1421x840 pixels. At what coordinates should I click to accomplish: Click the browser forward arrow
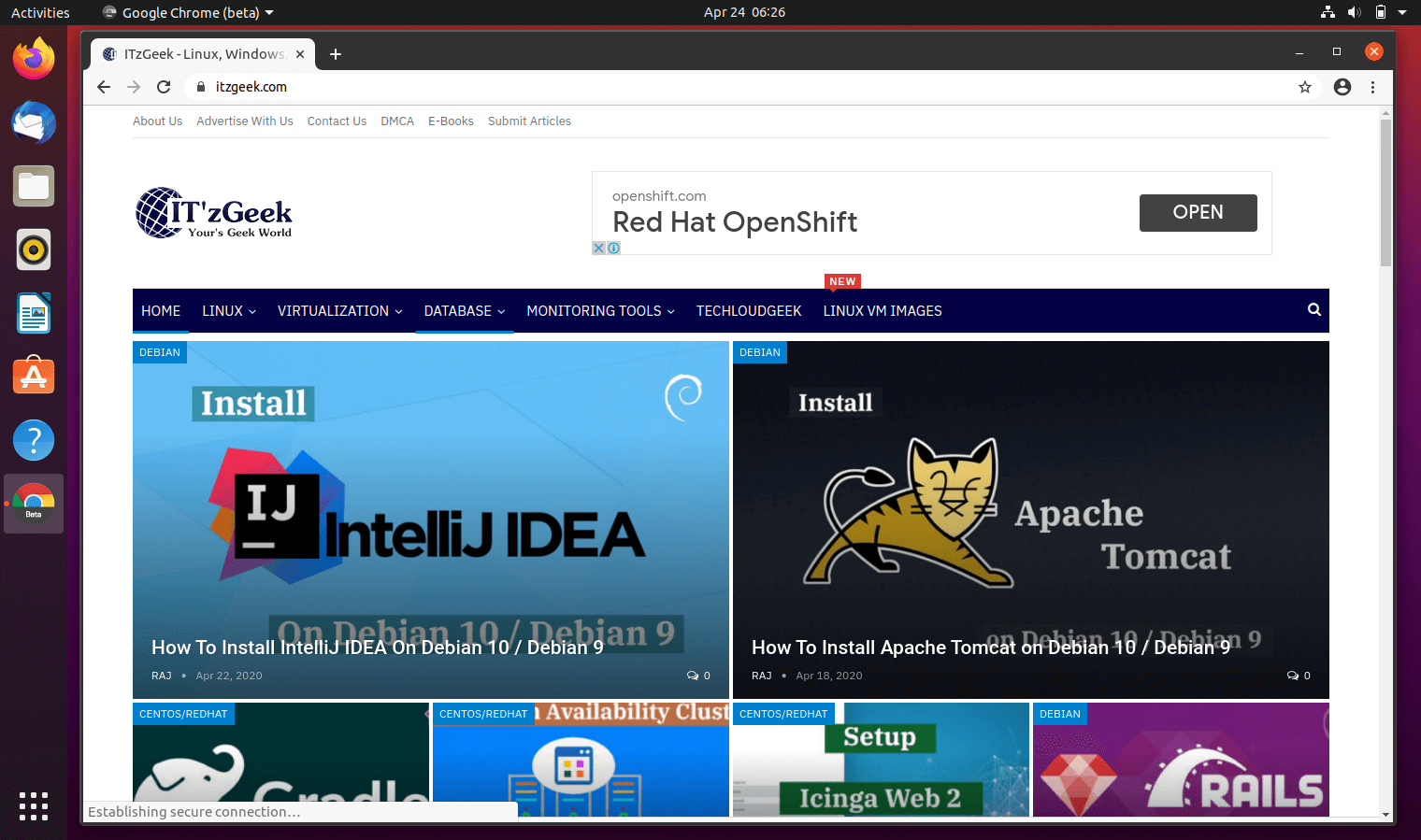[x=134, y=87]
